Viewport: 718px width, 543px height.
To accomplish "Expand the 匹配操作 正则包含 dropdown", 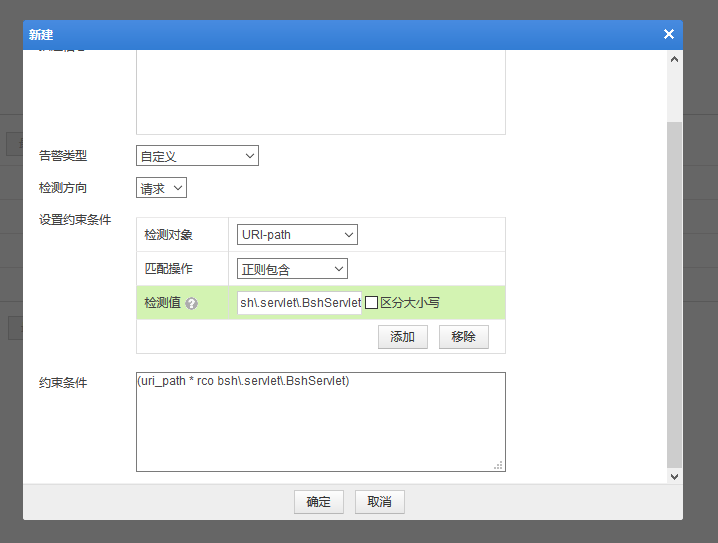I will point(292,269).
